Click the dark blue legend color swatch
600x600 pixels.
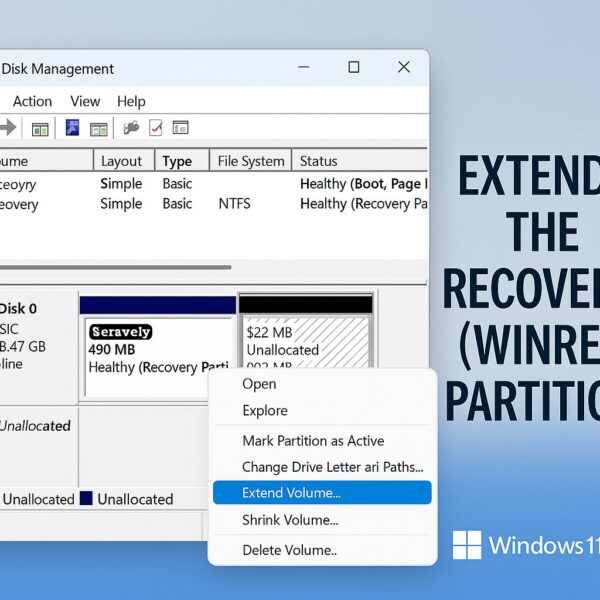(86, 498)
